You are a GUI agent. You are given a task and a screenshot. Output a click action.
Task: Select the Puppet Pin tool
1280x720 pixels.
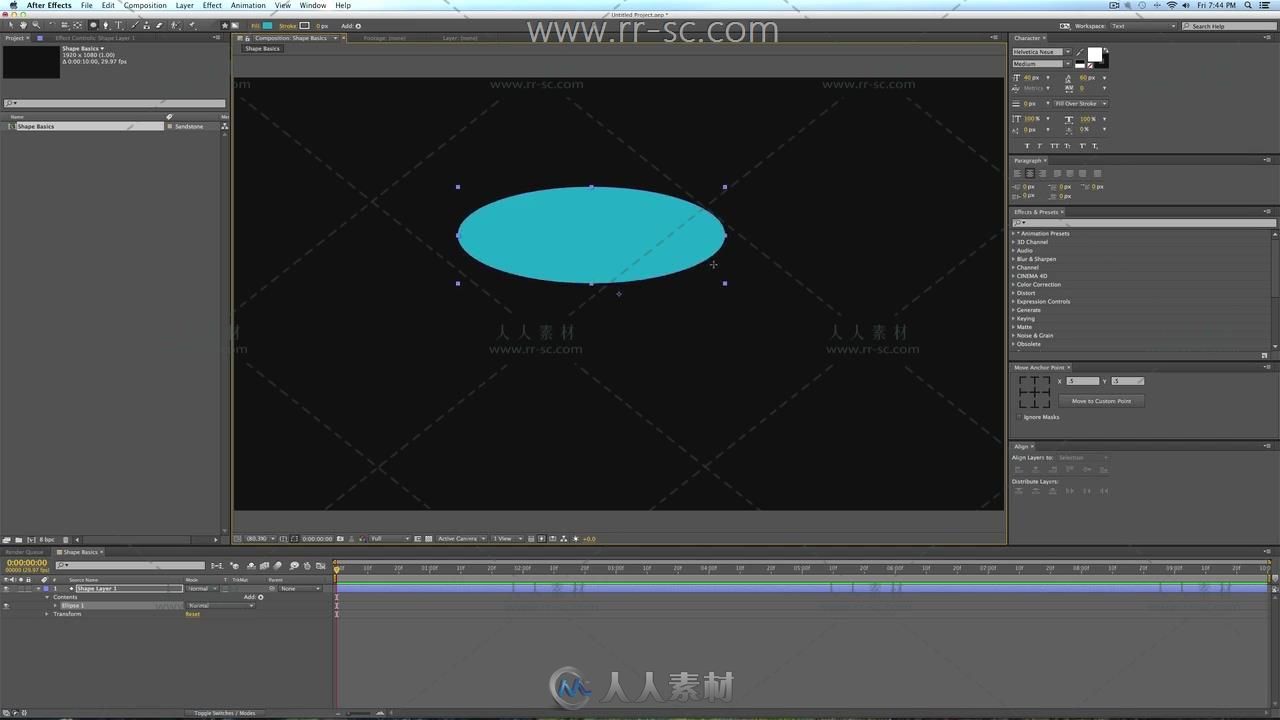(191, 25)
